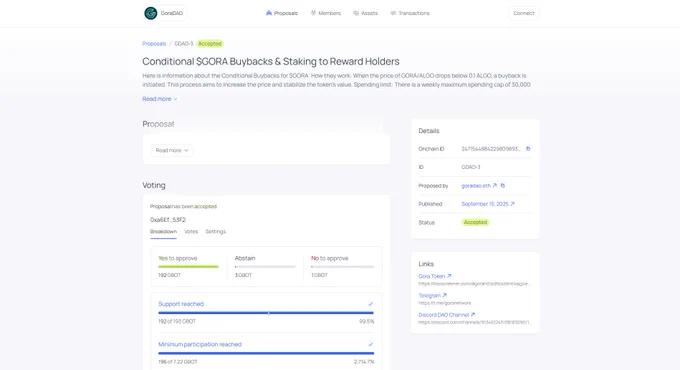Switch to the Settings tab
The image size is (680, 370).
[x=216, y=232]
